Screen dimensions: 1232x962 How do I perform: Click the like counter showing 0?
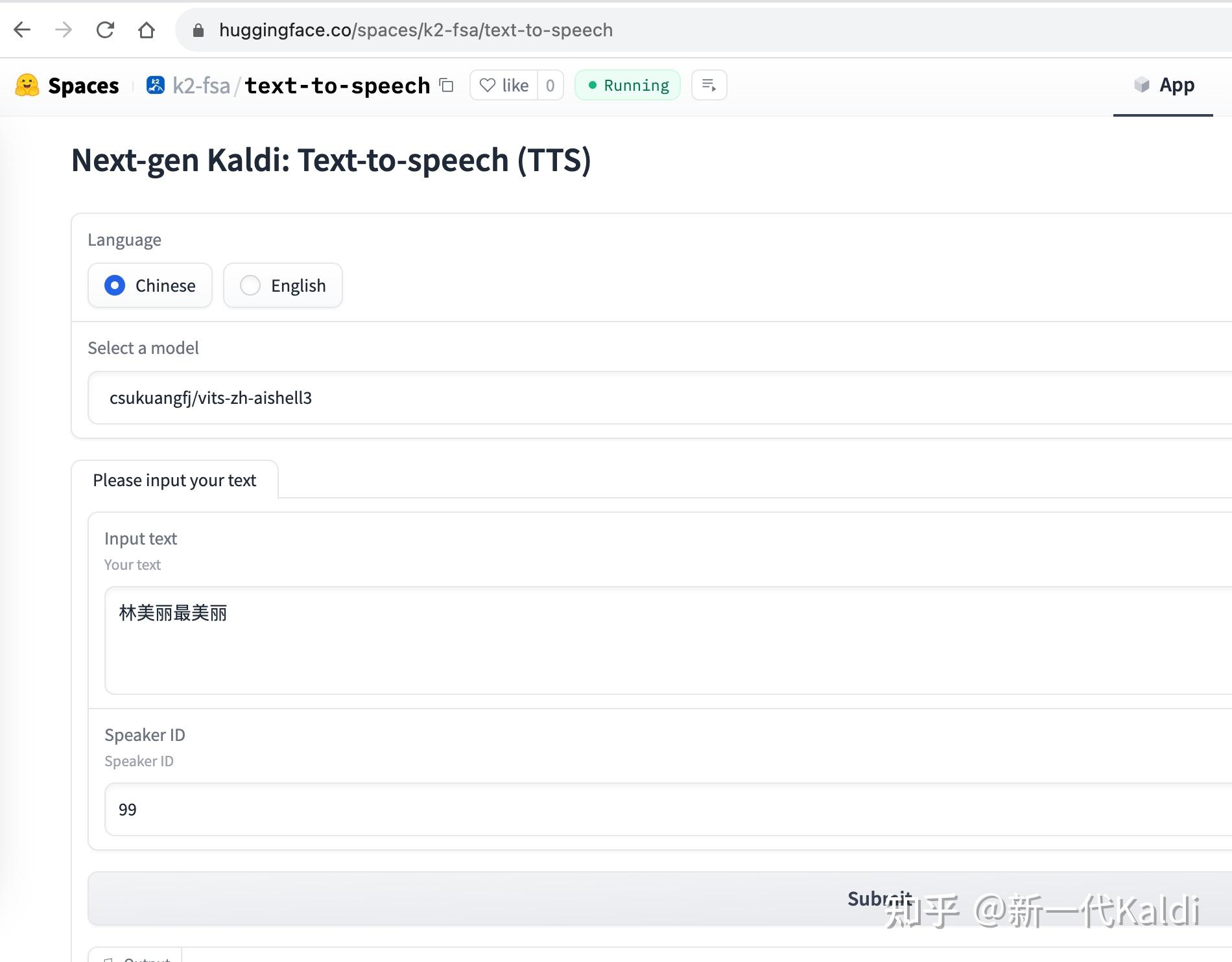tap(549, 85)
